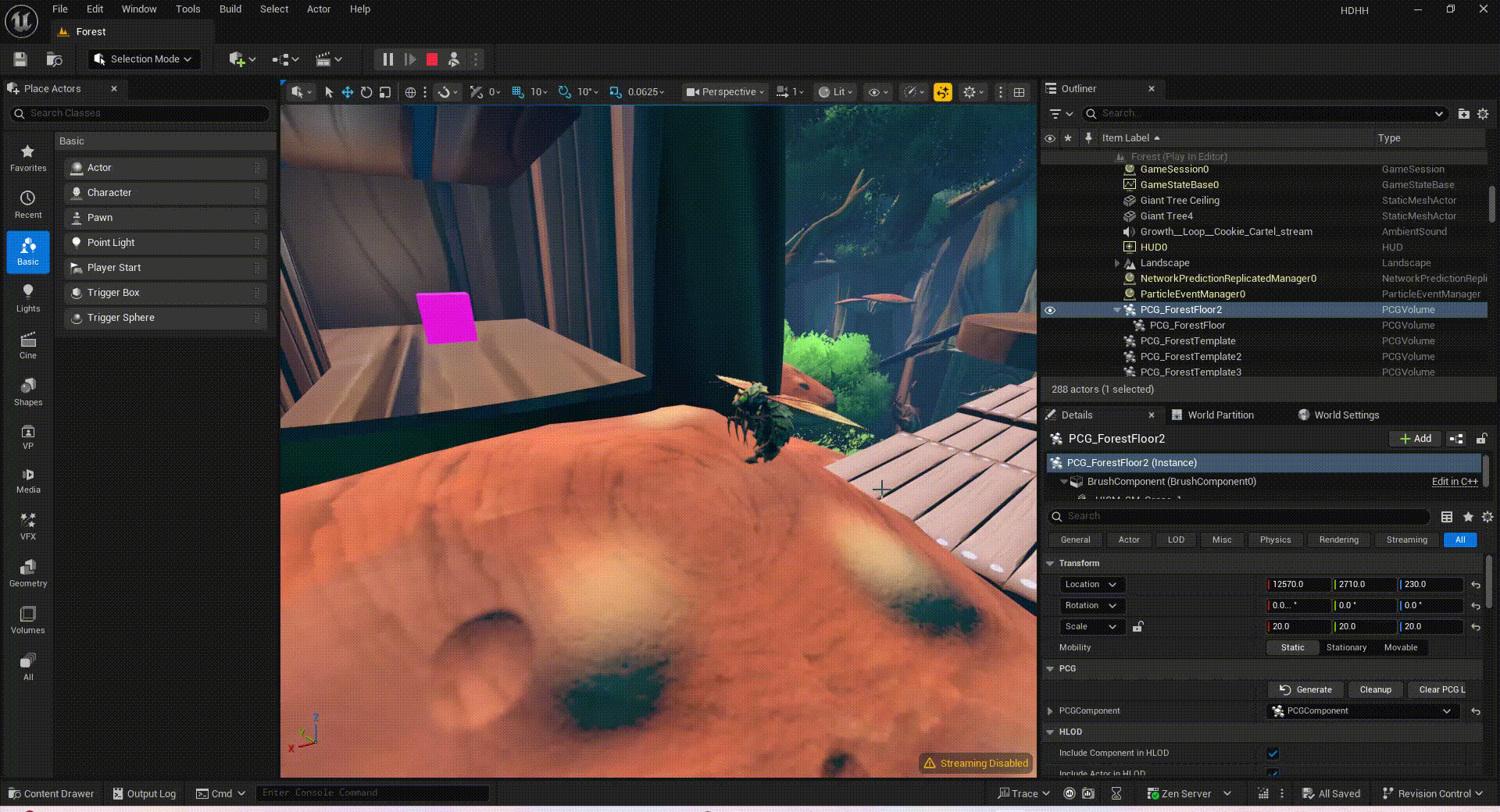
Task: Select the Lights category in Place Actors
Action: click(28, 297)
